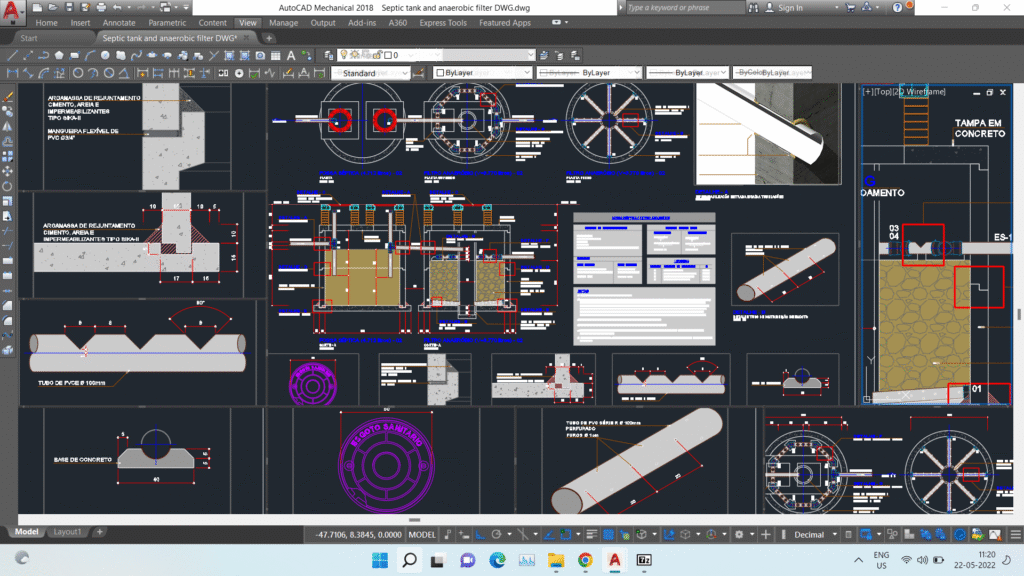Open the Table tool in draw toolbar
The image size is (1024, 576).
[276, 56]
